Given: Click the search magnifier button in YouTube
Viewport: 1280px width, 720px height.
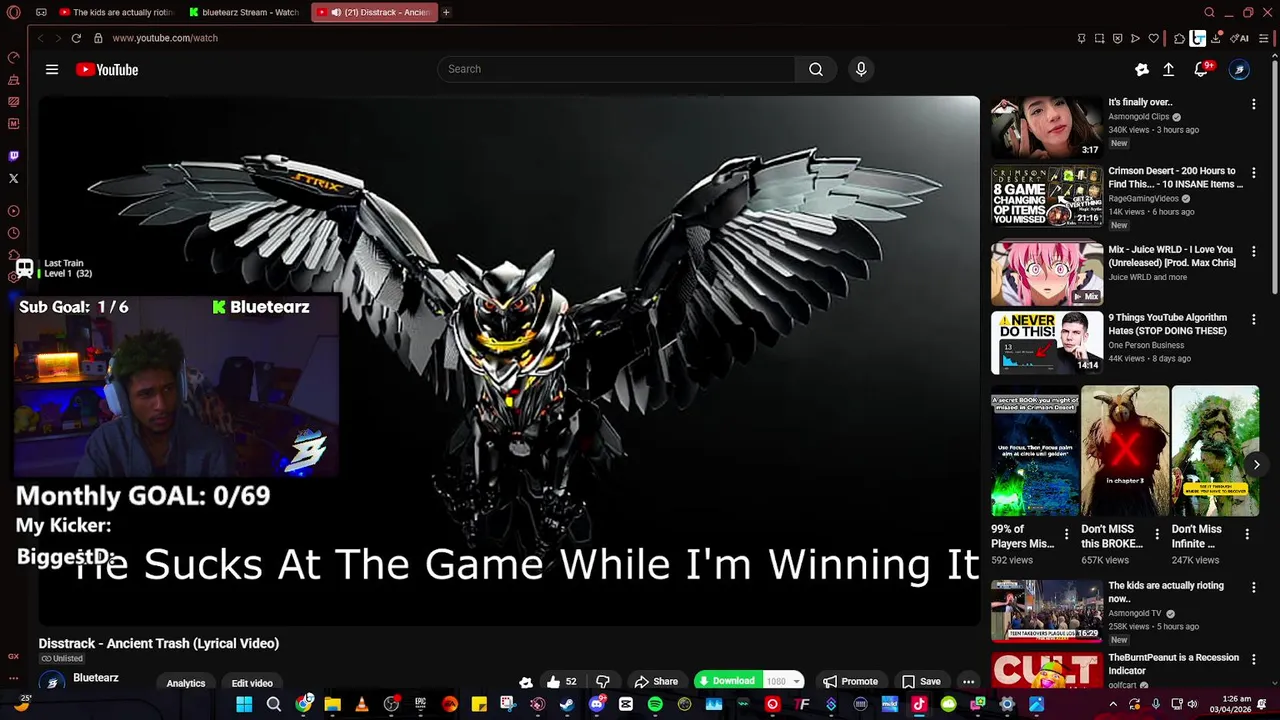Looking at the screenshot, I should coord(816,69).
